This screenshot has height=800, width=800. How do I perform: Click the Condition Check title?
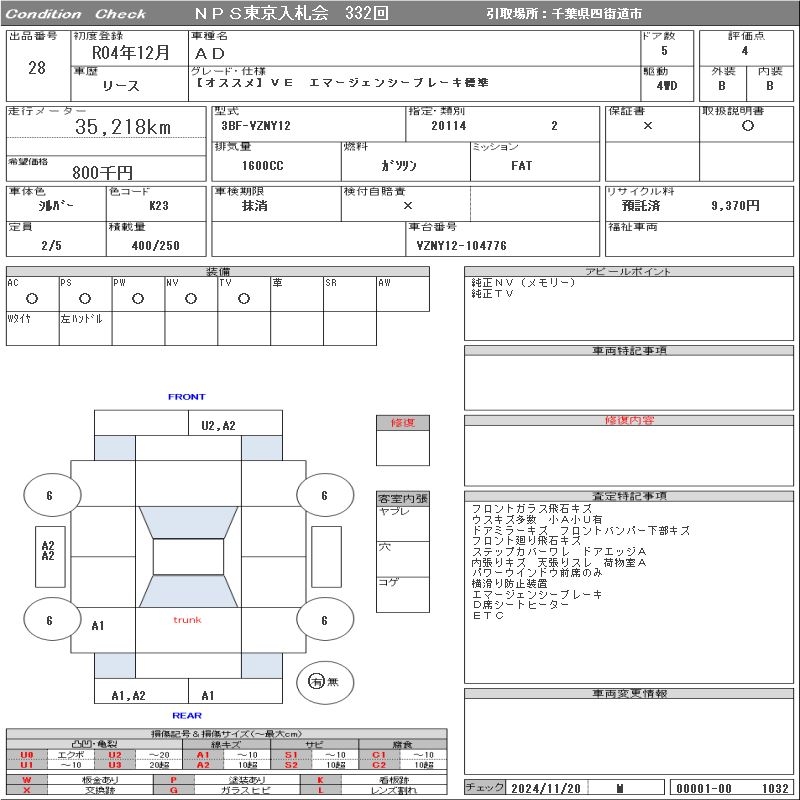(76, 14)
